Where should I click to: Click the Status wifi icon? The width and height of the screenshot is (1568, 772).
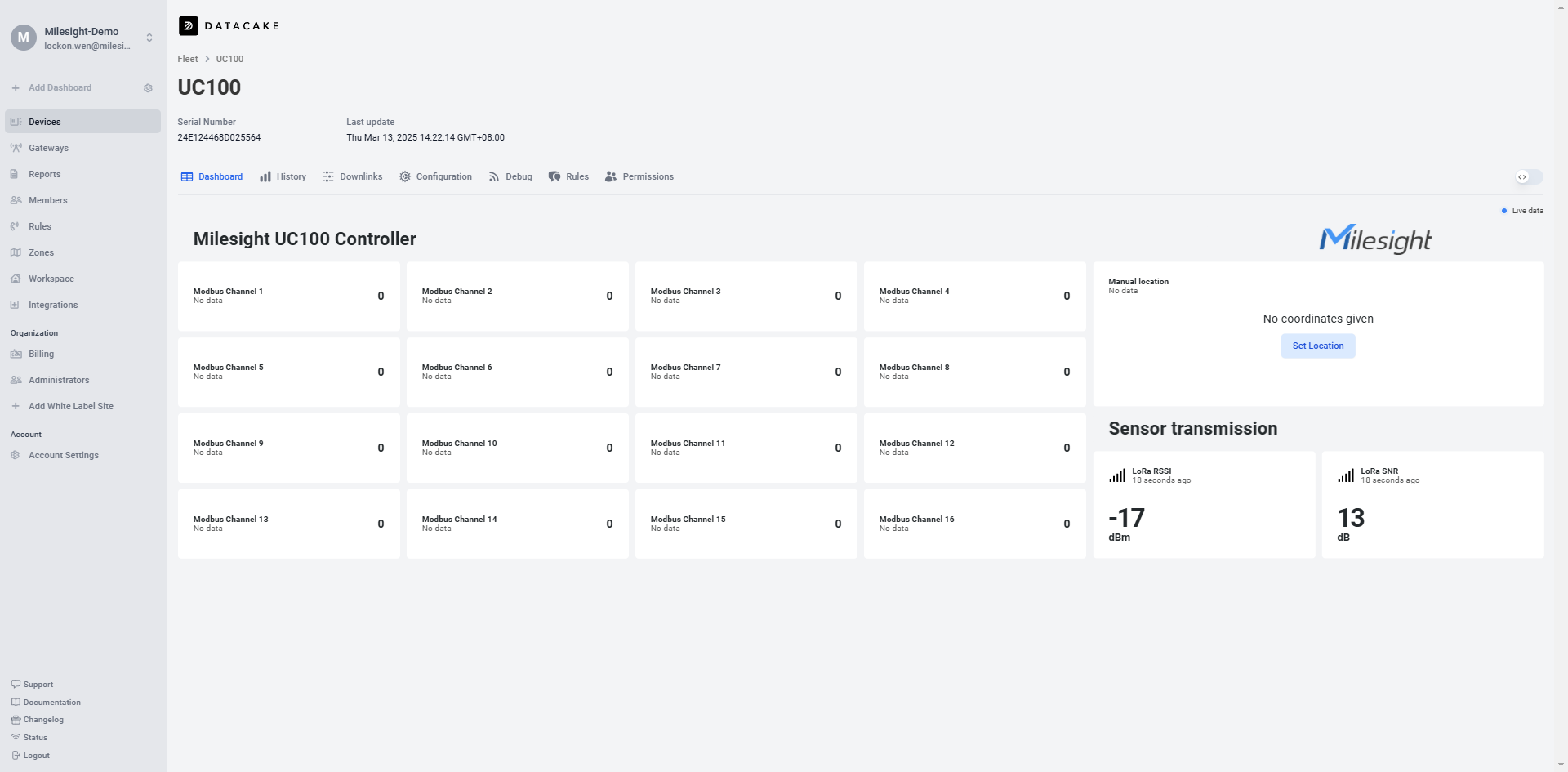tap(16, 737)
